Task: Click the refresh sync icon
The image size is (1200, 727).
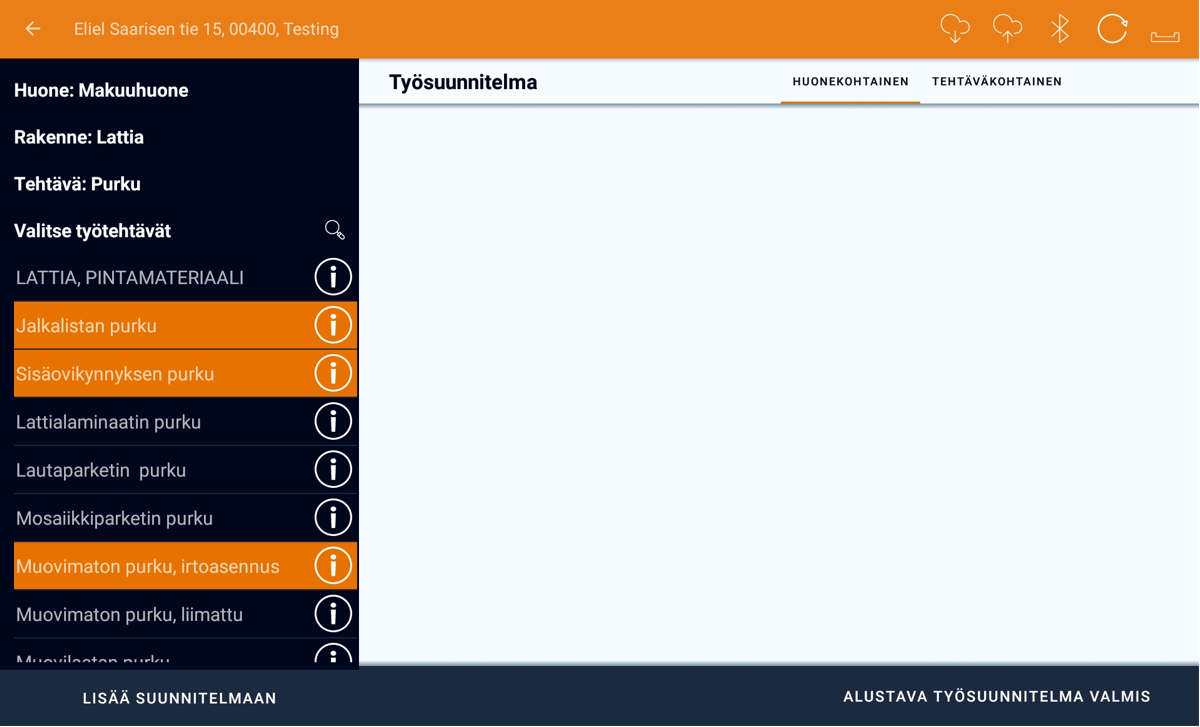Action: 1112,29
